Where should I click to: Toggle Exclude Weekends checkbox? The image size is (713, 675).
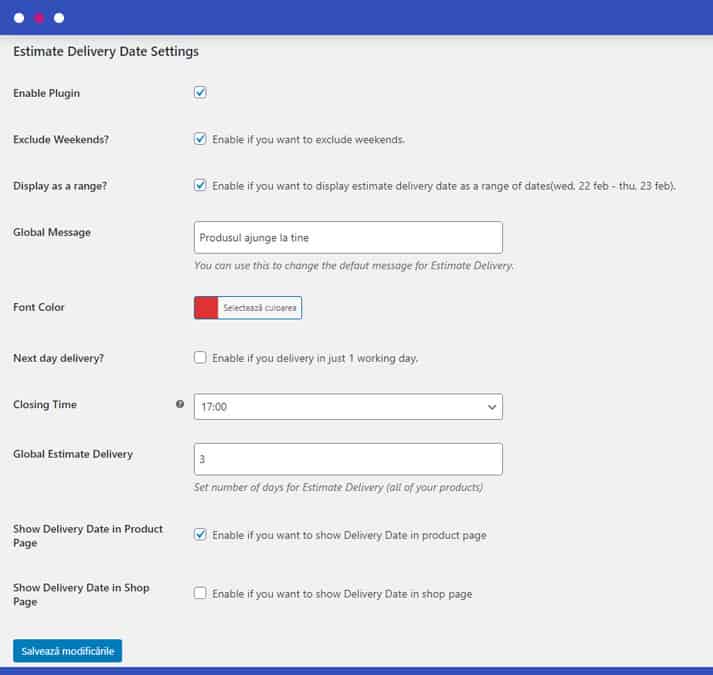coord(200,139)
